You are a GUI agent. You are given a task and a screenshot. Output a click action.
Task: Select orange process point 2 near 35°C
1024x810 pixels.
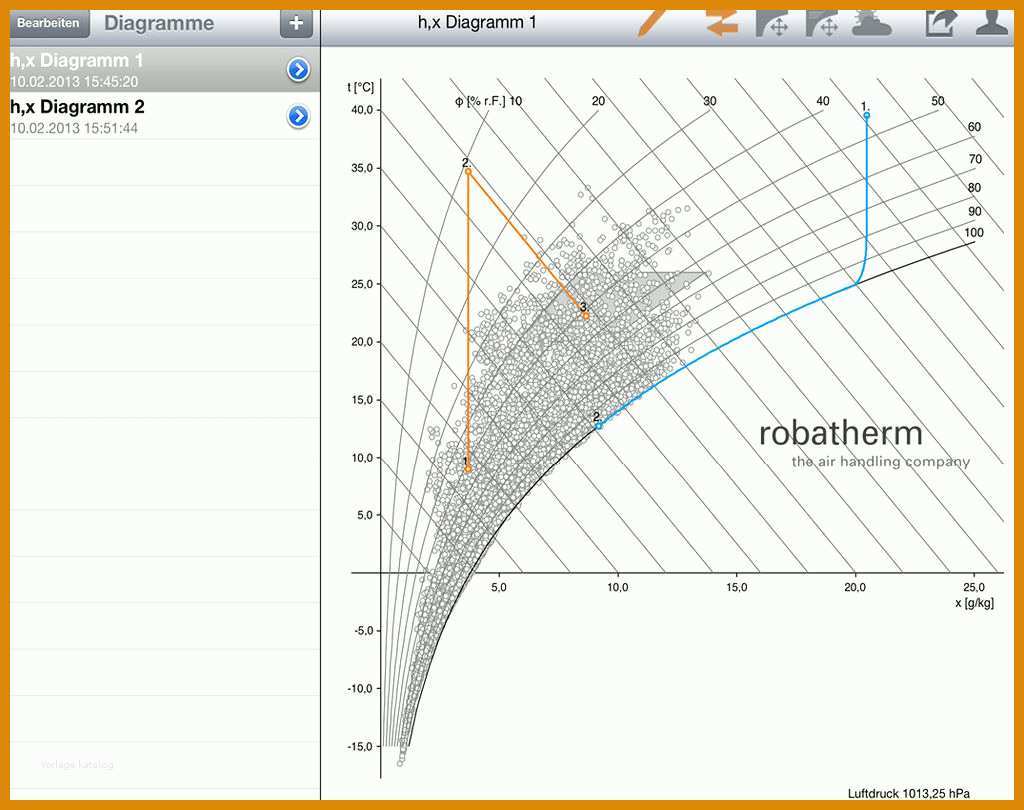468,172
